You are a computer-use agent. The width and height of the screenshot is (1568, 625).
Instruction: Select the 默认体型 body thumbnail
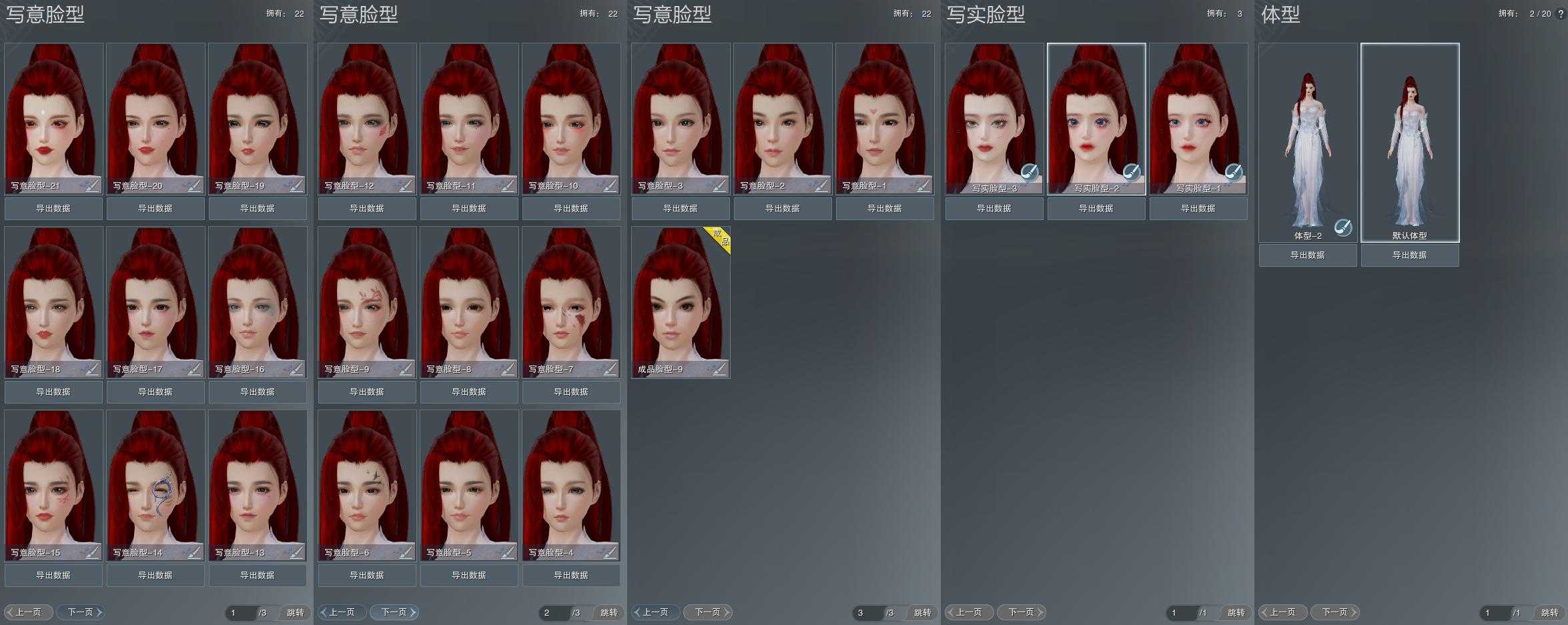[x=1410, y=141]
